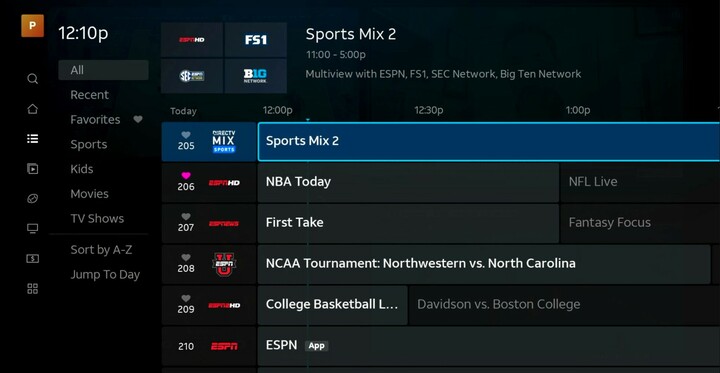Open the apps grid icon in the sidebar
Image resolution: width=720 pixels, height=373 pixels.
pyautogui.click(x=32, y=288)
